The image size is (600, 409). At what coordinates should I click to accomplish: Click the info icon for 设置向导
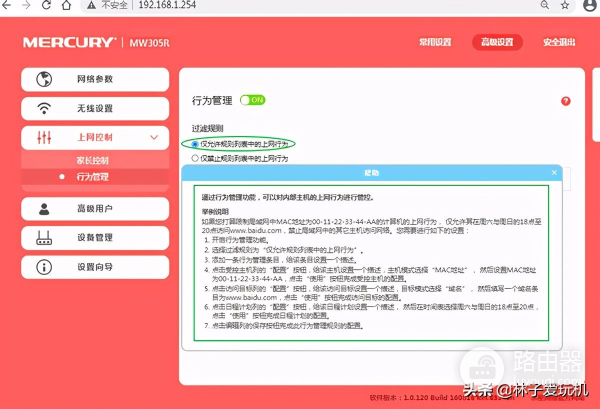44,267
